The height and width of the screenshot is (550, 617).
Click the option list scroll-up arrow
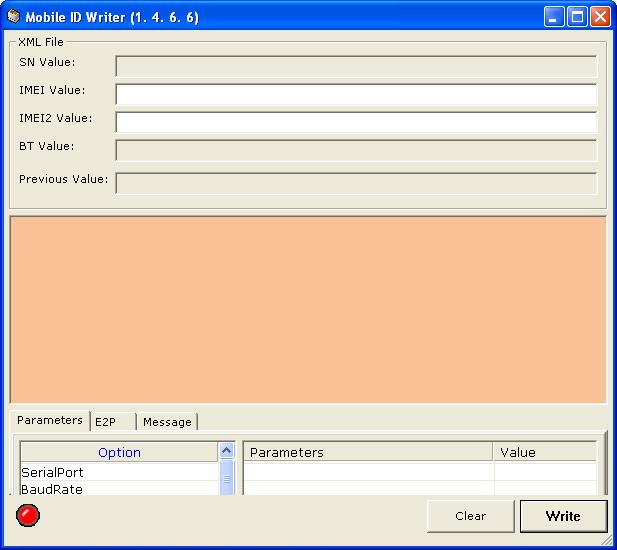pos(227,451)
